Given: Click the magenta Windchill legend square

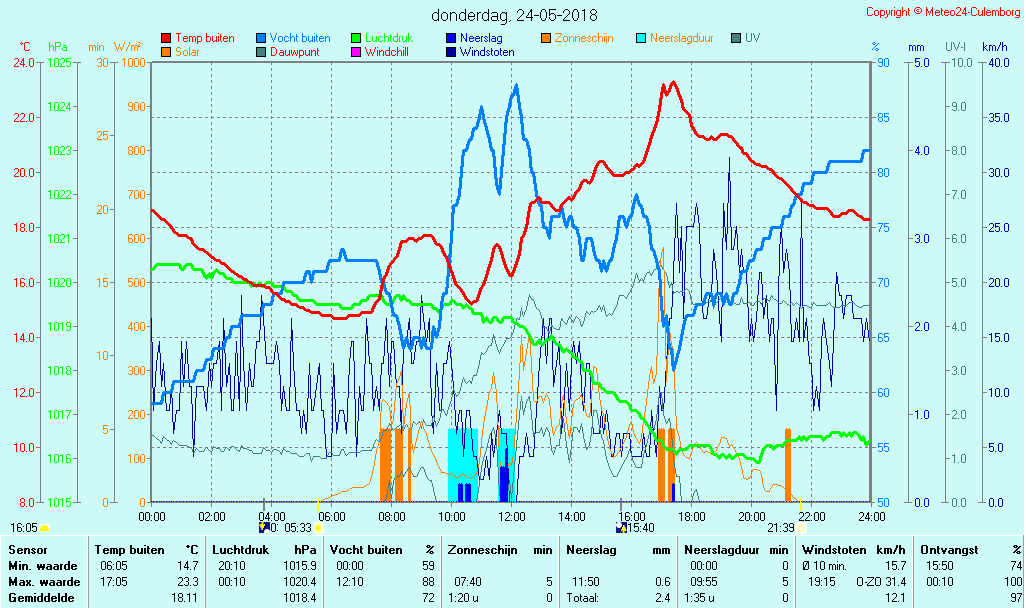Looking at the screenshot, I should click(356, 52).
